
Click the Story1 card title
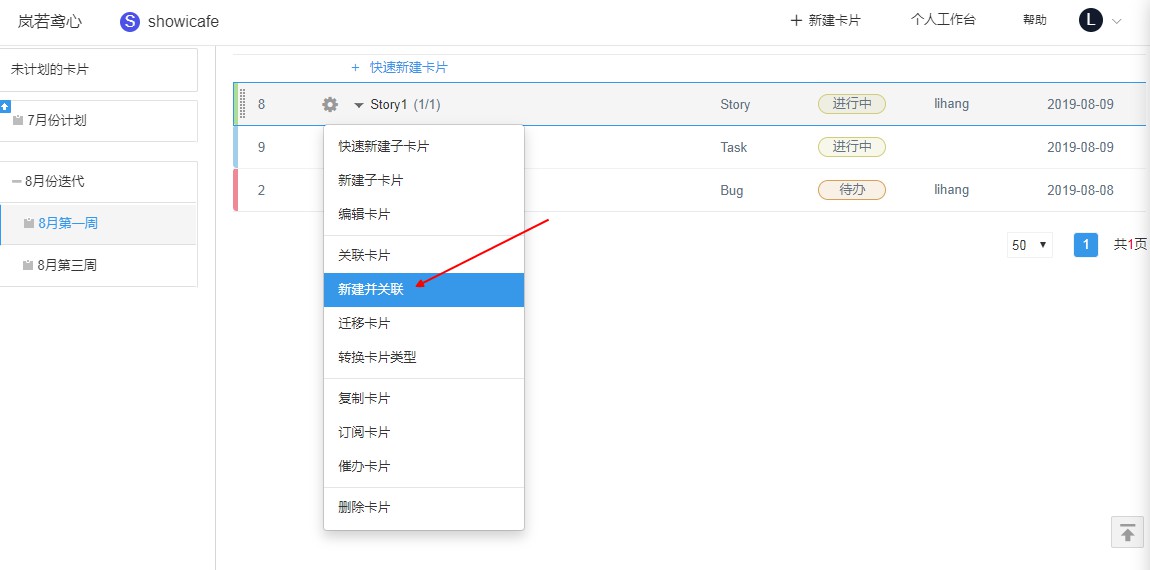[x=389, y=105]
